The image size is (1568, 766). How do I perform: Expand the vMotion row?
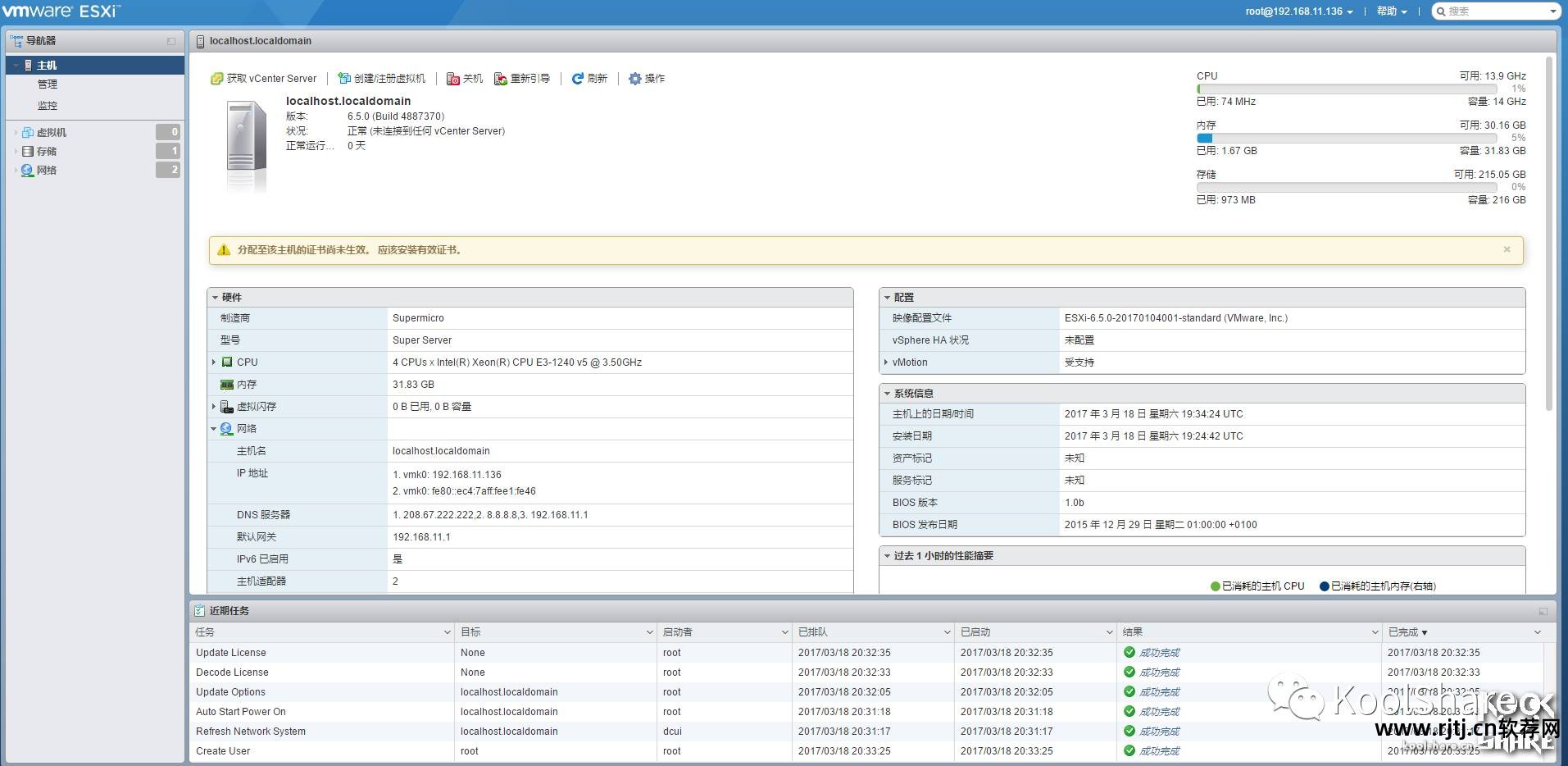click(886, 362)
